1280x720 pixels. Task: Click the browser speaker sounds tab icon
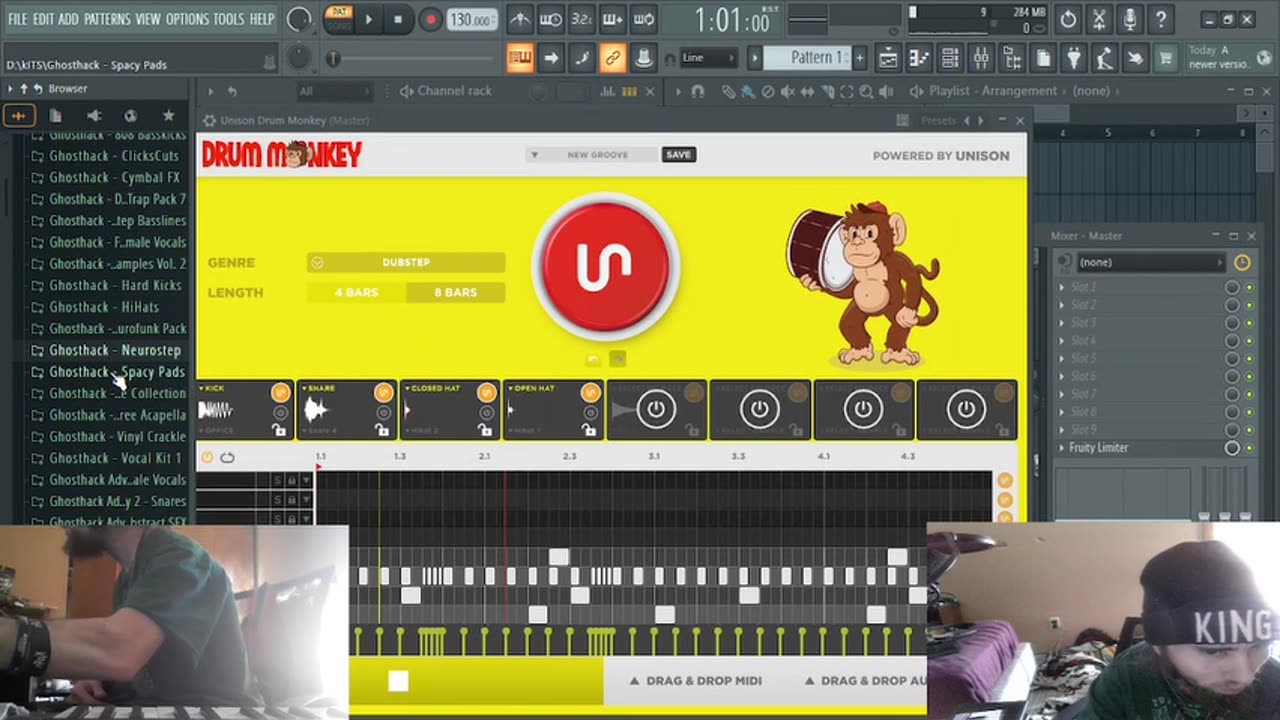click(x=93, y=116)
